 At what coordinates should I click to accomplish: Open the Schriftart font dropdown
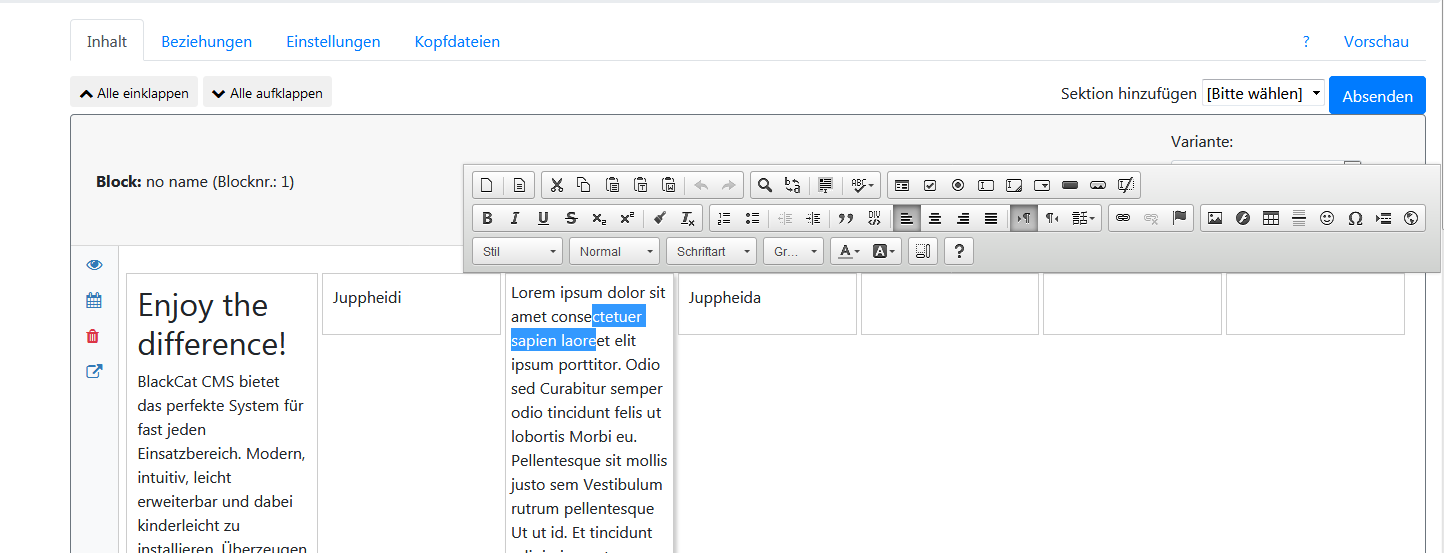[x=711, y=251]
